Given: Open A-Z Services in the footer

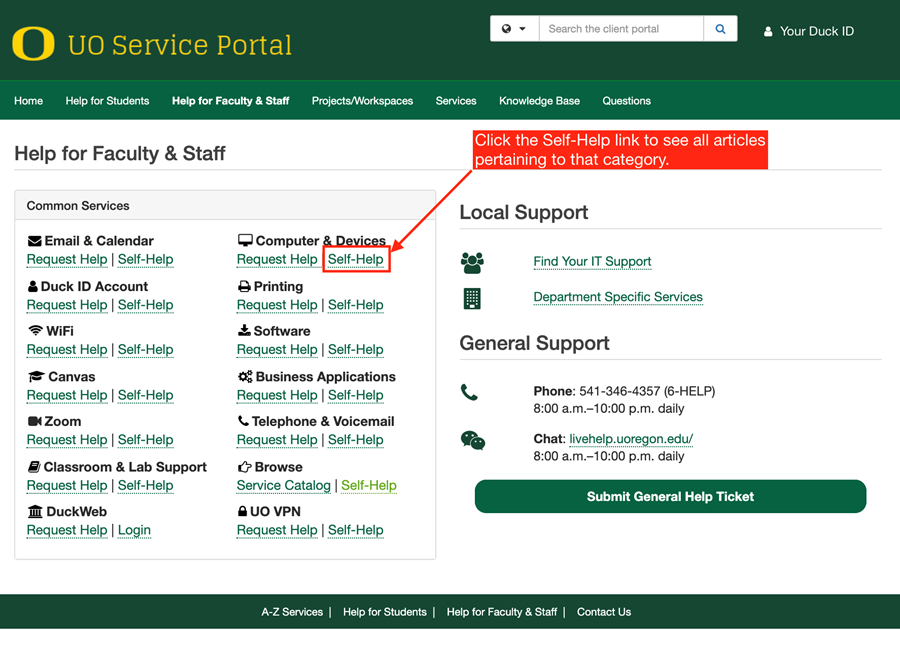Looking at the screenshot, I should 292,612.
